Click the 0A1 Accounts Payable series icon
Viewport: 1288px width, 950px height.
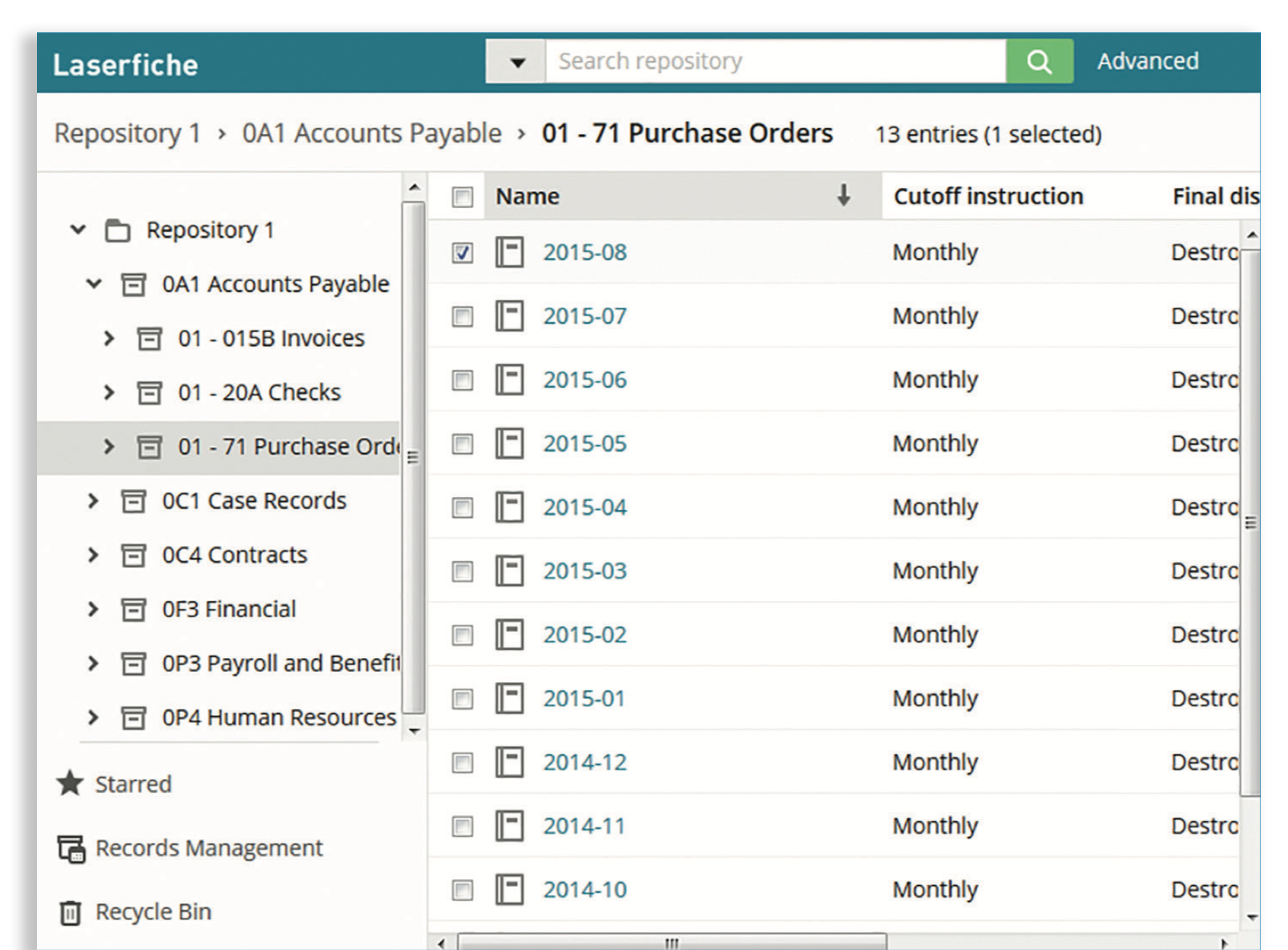[133, 284]
